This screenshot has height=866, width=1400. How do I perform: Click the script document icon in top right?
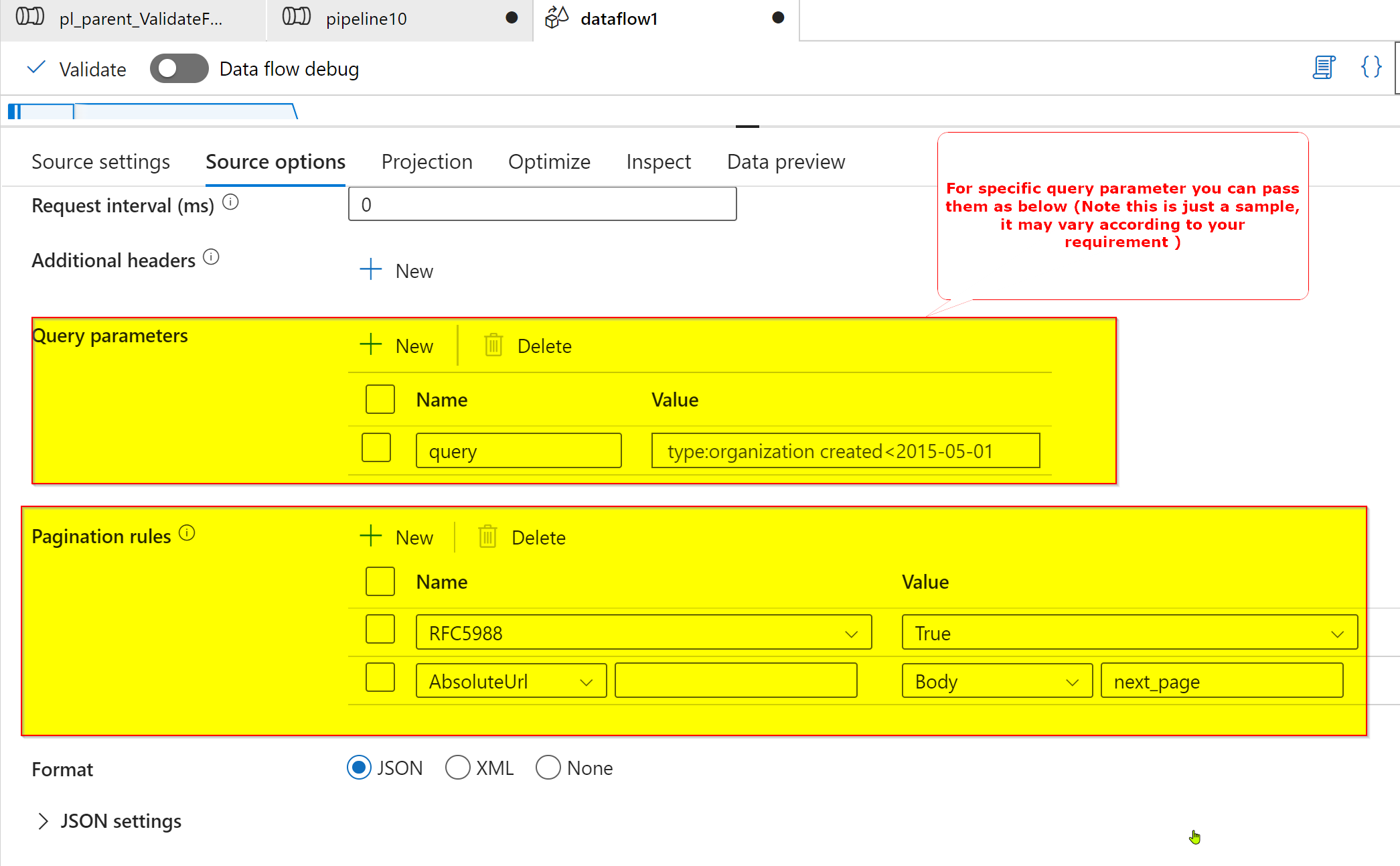[x=1322, y=67]
